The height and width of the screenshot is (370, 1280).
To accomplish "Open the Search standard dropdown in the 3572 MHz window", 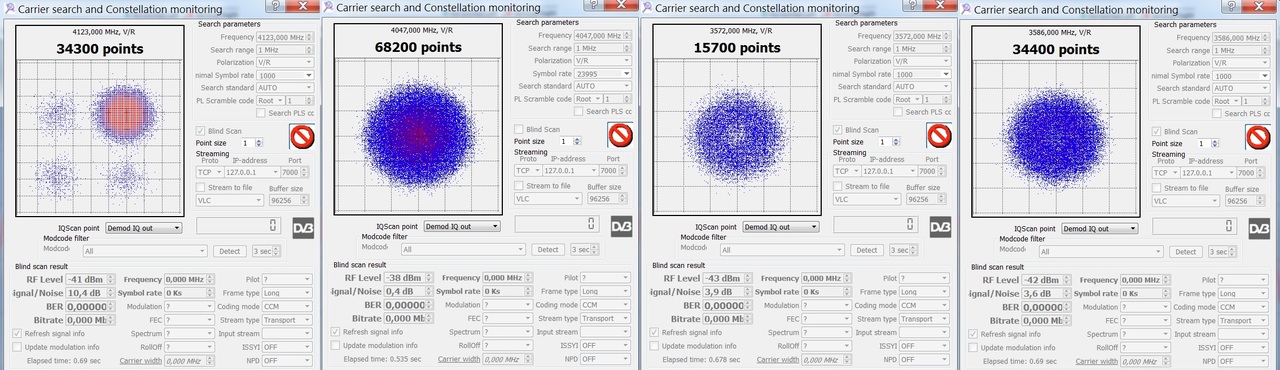I will pos(923,87).
